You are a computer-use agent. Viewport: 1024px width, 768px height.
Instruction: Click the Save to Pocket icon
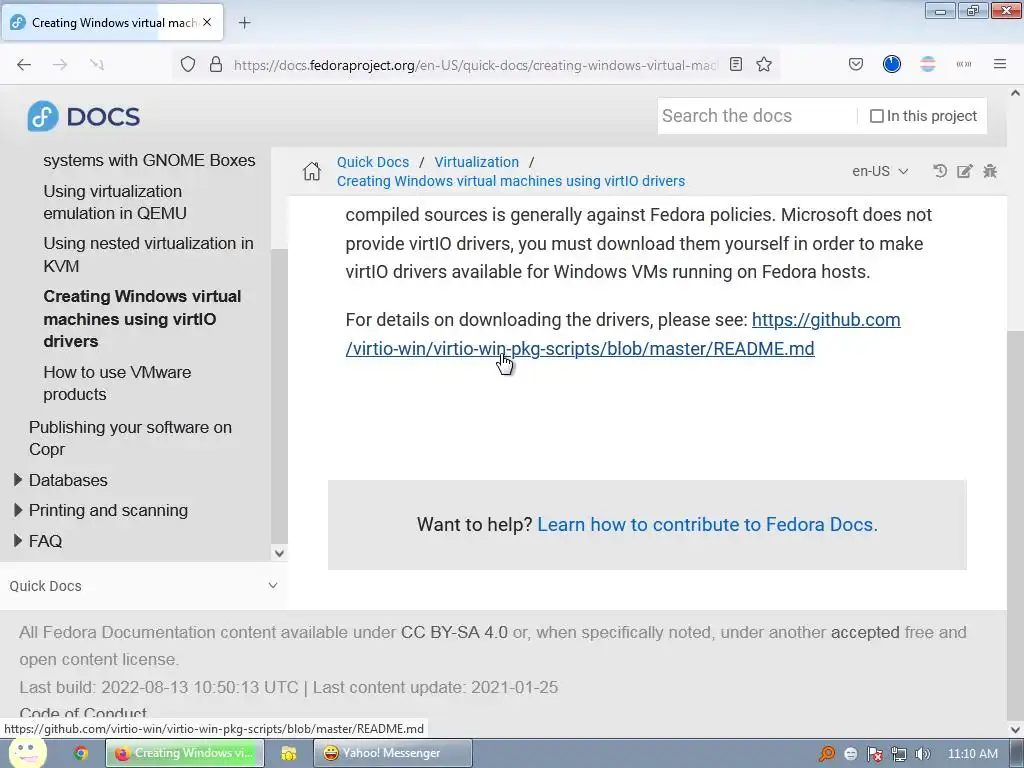click(x=856, y=65)
